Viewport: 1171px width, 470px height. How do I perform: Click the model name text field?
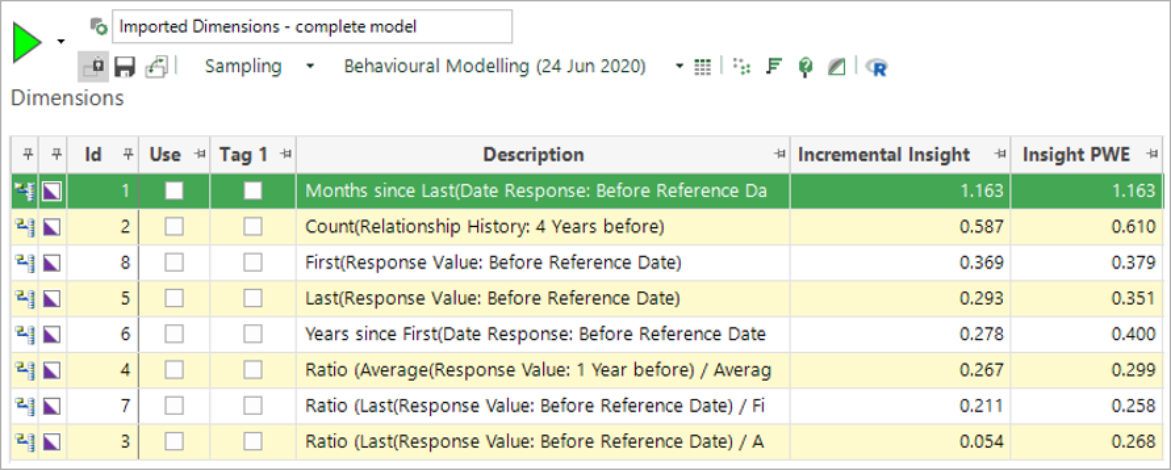312,26
